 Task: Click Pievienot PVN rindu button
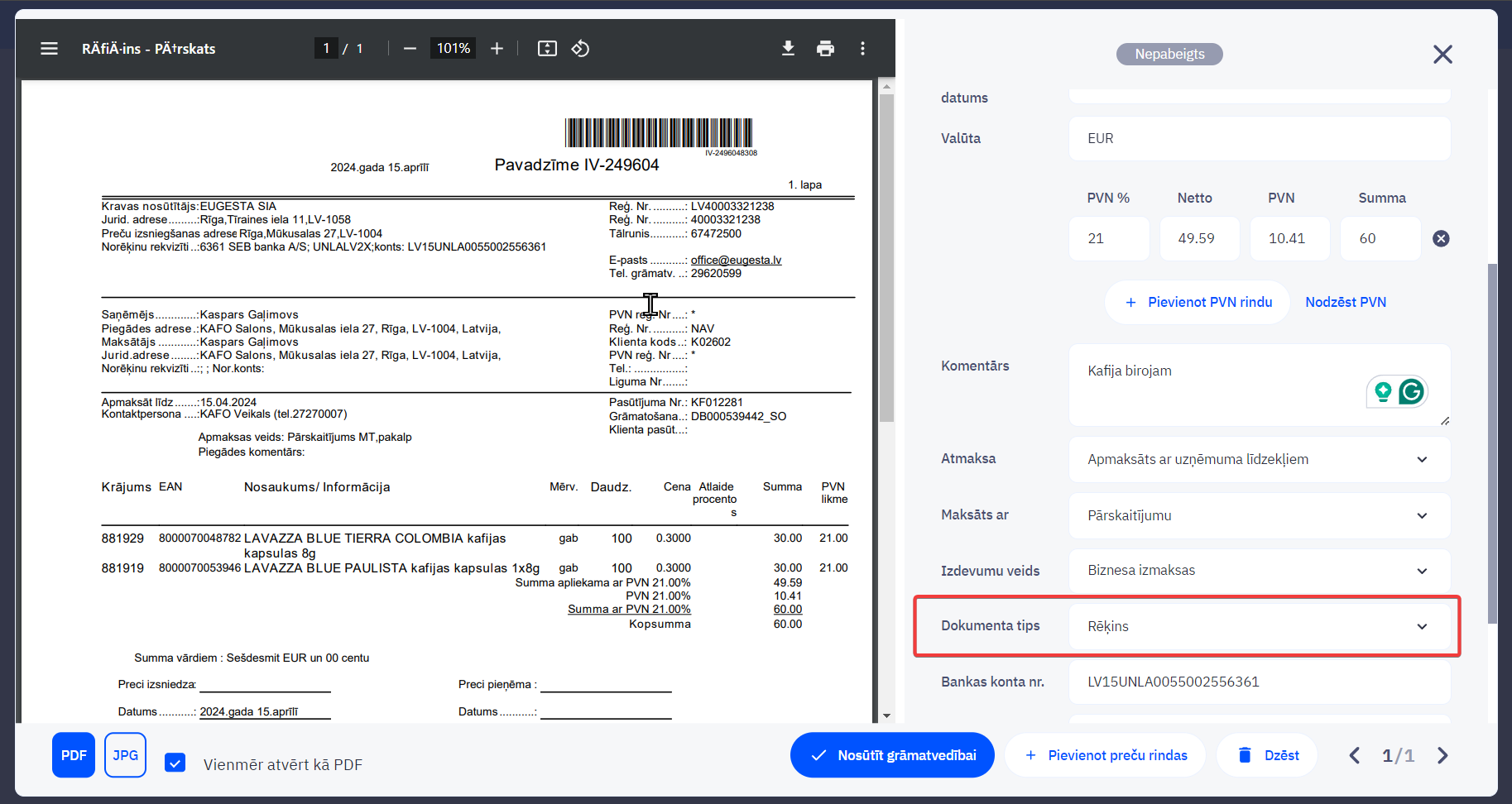(1198, 303)
